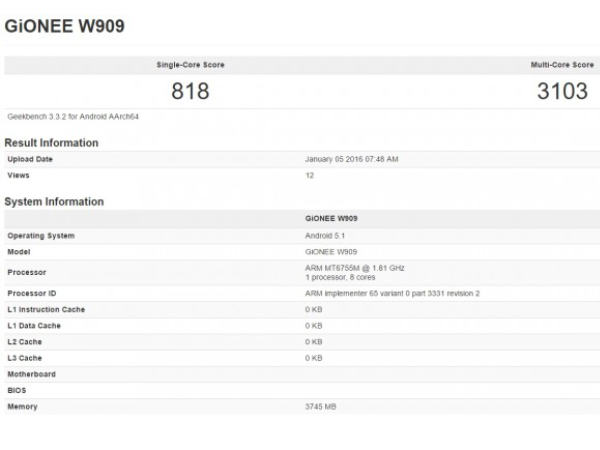Click the Operating System label
Viewport: 600px width, 450px height.
coord(41,236)
